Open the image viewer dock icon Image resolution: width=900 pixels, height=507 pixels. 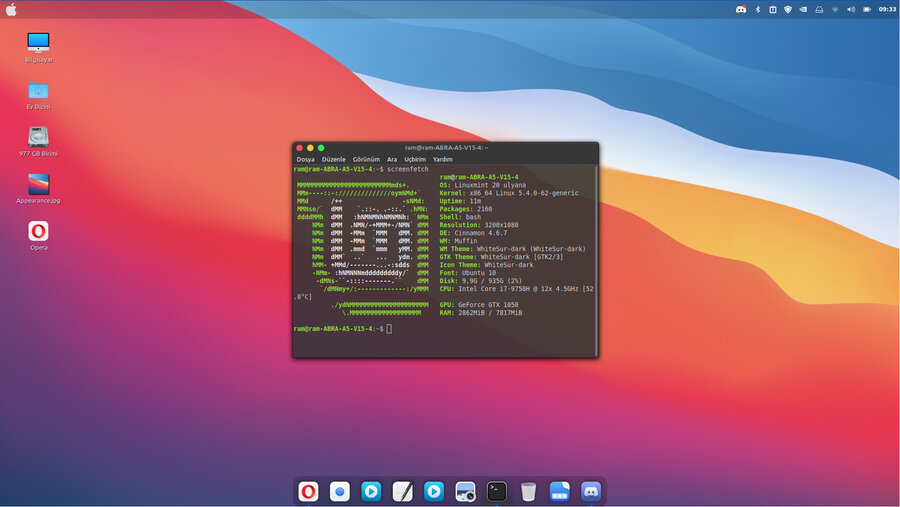[465, 491]
